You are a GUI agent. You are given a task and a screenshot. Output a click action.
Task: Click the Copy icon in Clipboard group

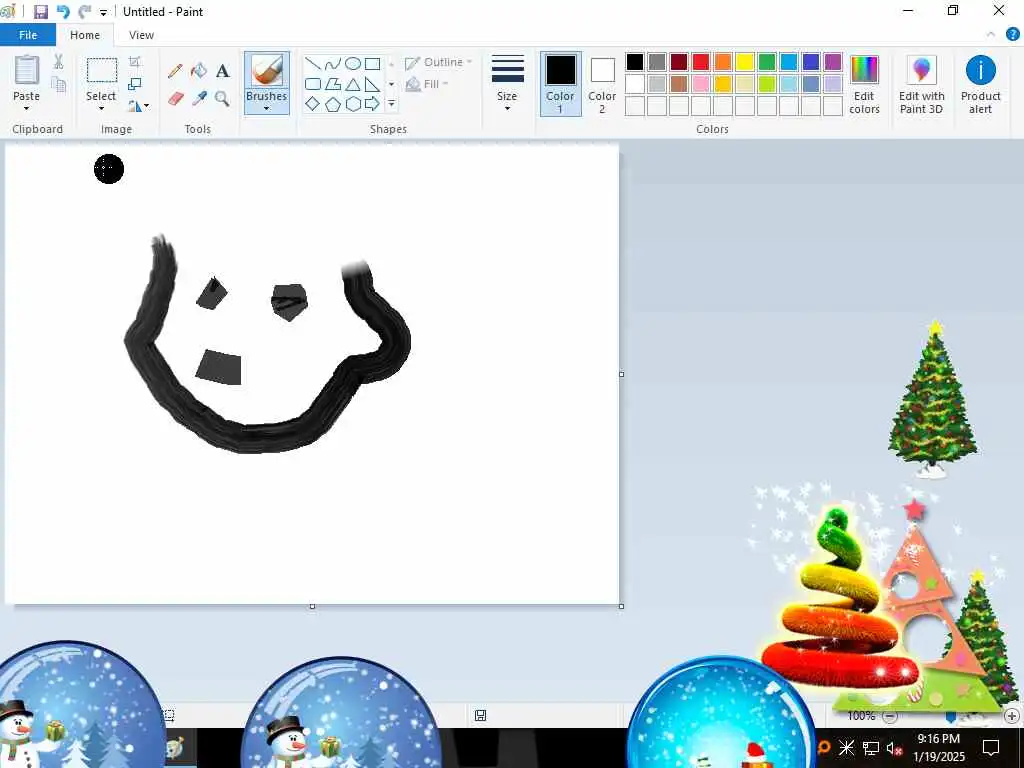[59, 84]
